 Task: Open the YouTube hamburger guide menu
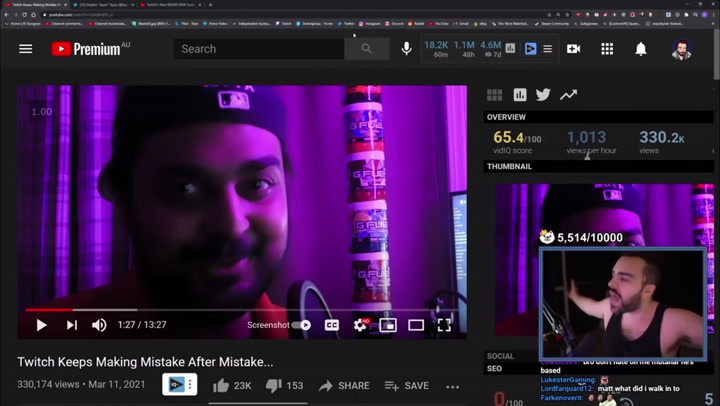(26, 49)
